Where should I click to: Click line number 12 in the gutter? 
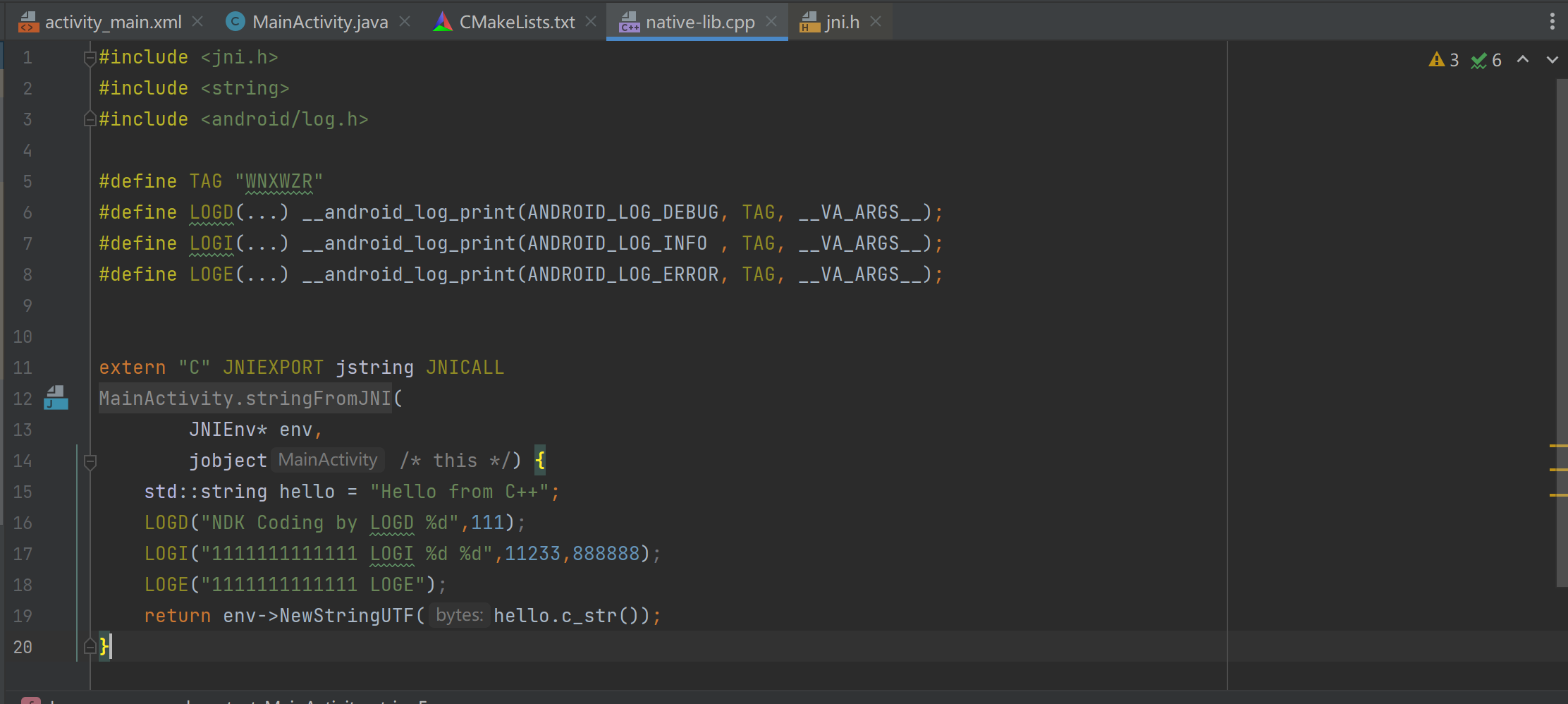[23, 399]
